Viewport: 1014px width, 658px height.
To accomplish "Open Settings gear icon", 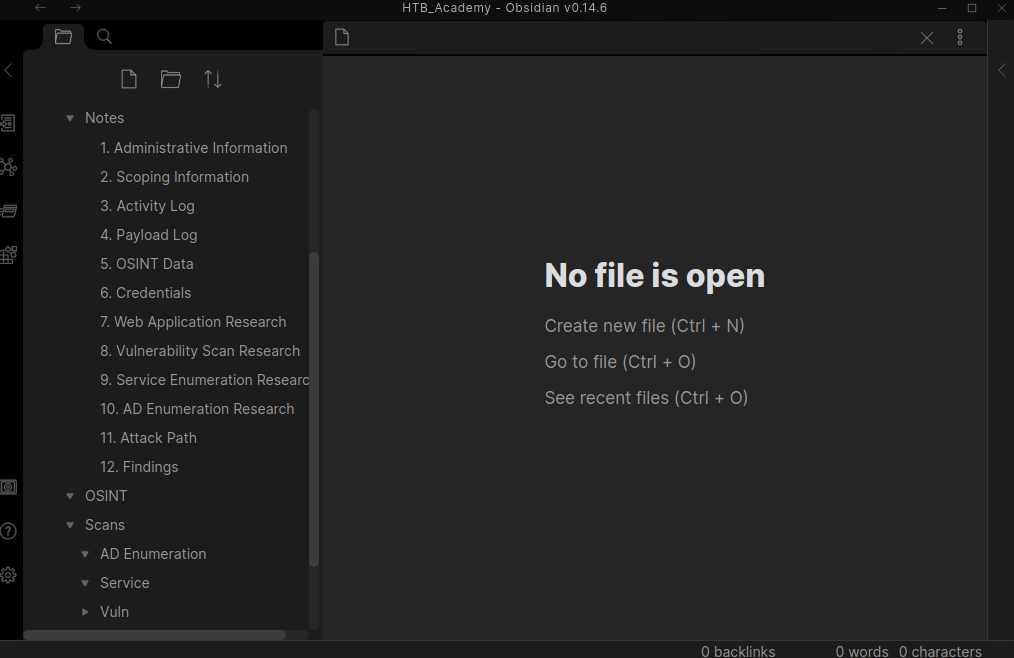I will click(8, 575).
